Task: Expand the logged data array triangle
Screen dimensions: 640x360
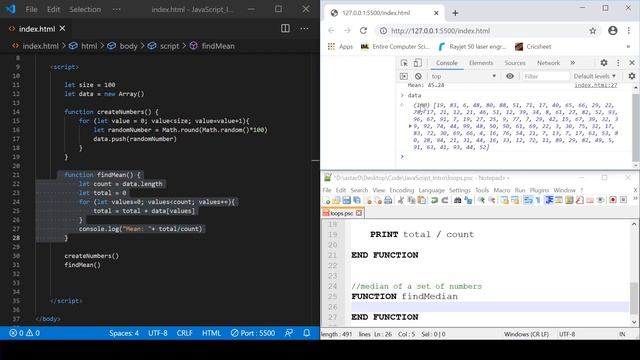Action: (410, 127)
